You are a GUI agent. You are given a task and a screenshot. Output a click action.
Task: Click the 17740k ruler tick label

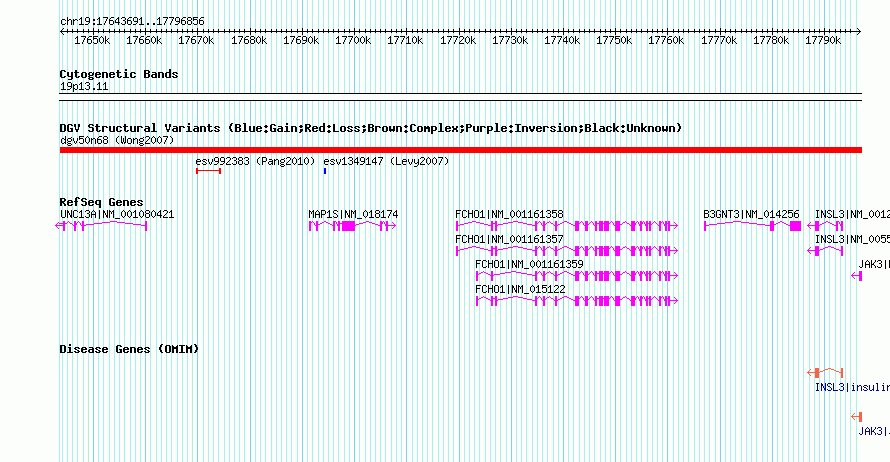click(562, 40)
